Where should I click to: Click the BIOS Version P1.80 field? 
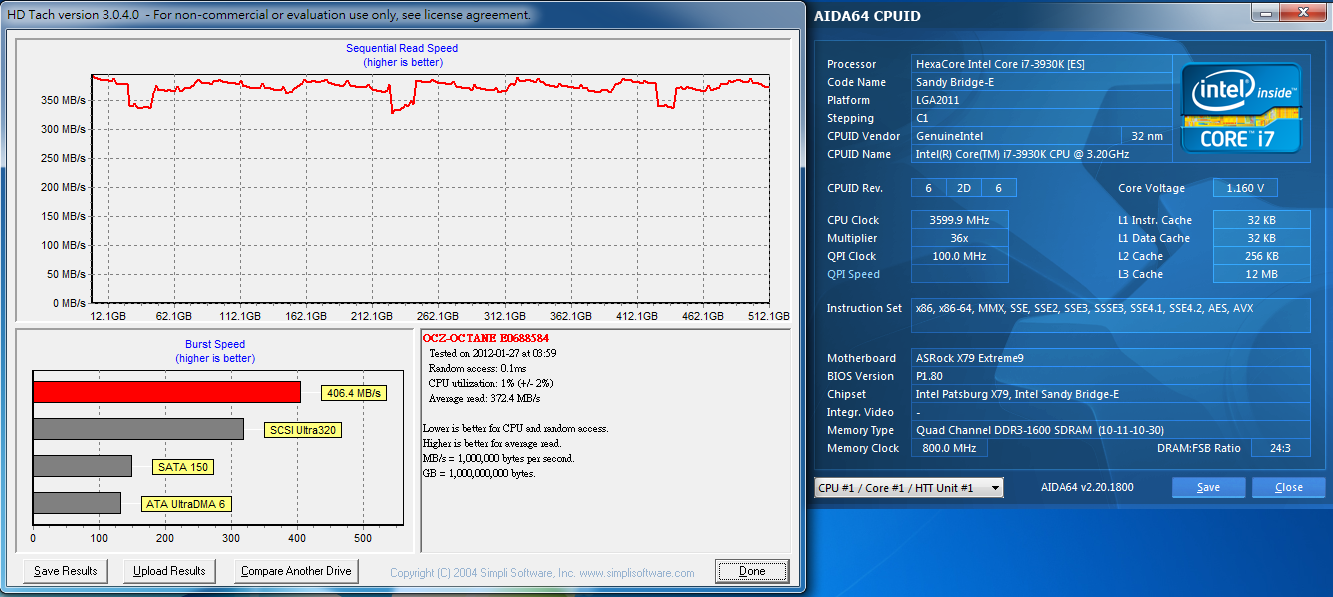[x=1110, y=376]
